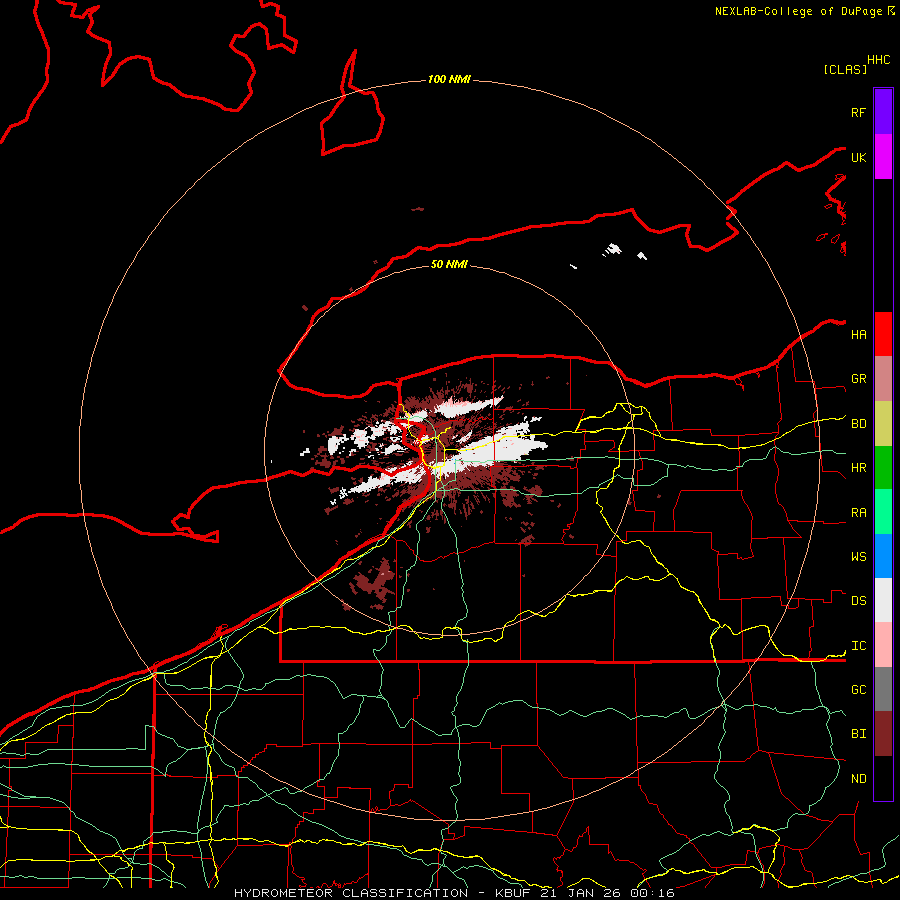This screenshot has width=900, height=900.
Task: Select the BI brown legend swatch
Action: click(x=883, y=734)
